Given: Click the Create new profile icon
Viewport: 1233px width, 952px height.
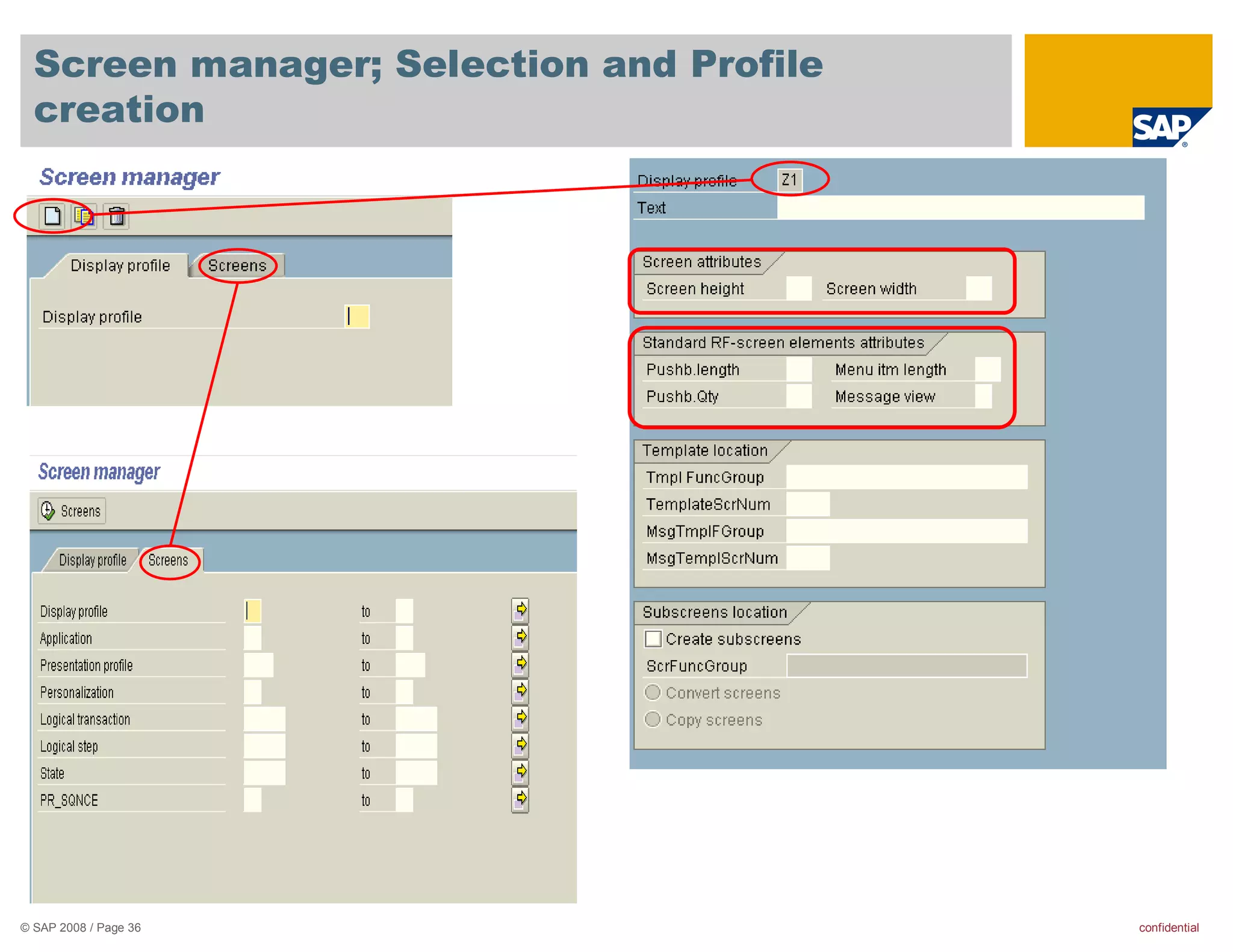Looking at the screenshot, I should point(52,216).
